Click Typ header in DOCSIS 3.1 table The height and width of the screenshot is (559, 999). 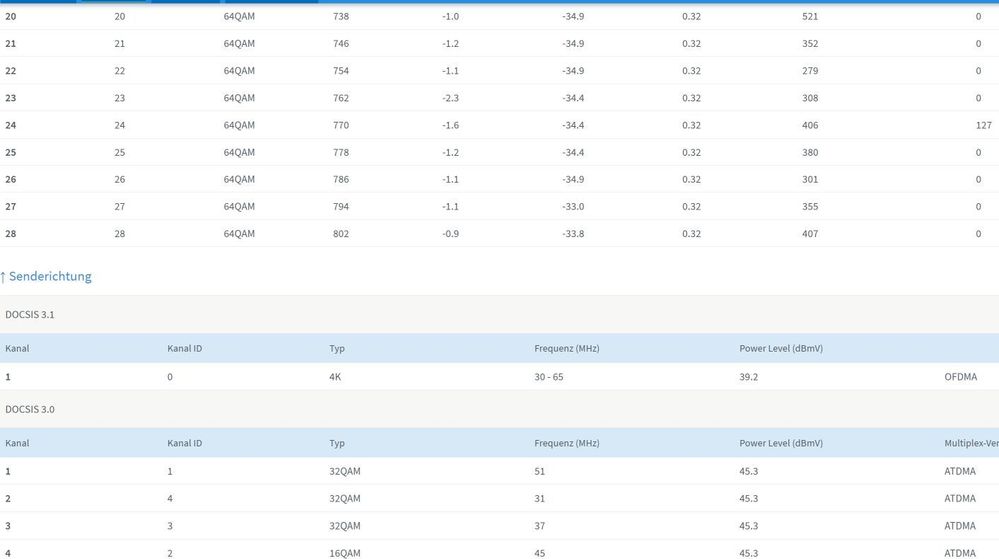(337, 349)
